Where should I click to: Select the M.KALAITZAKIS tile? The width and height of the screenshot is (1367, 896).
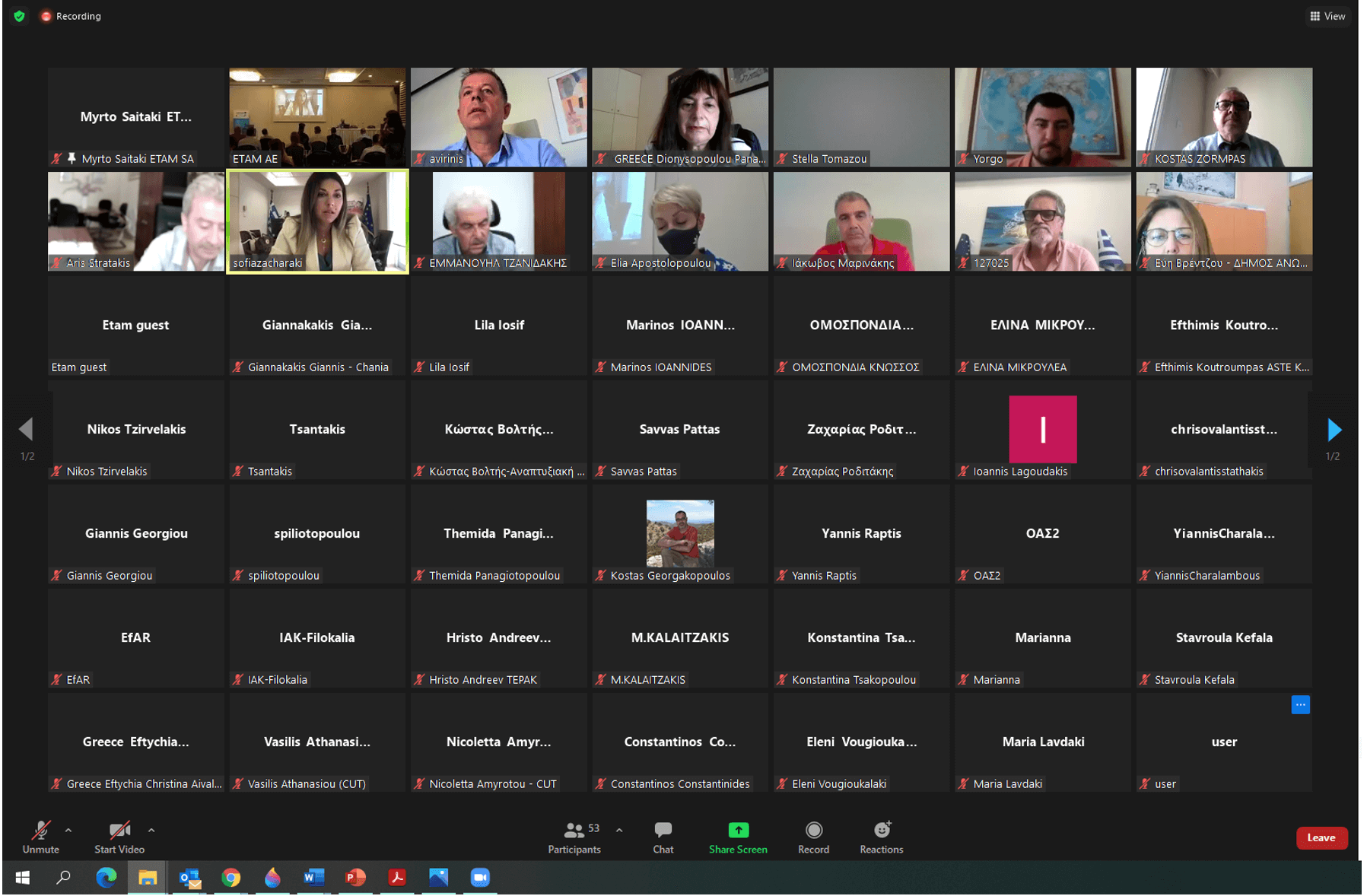point(680,638)
